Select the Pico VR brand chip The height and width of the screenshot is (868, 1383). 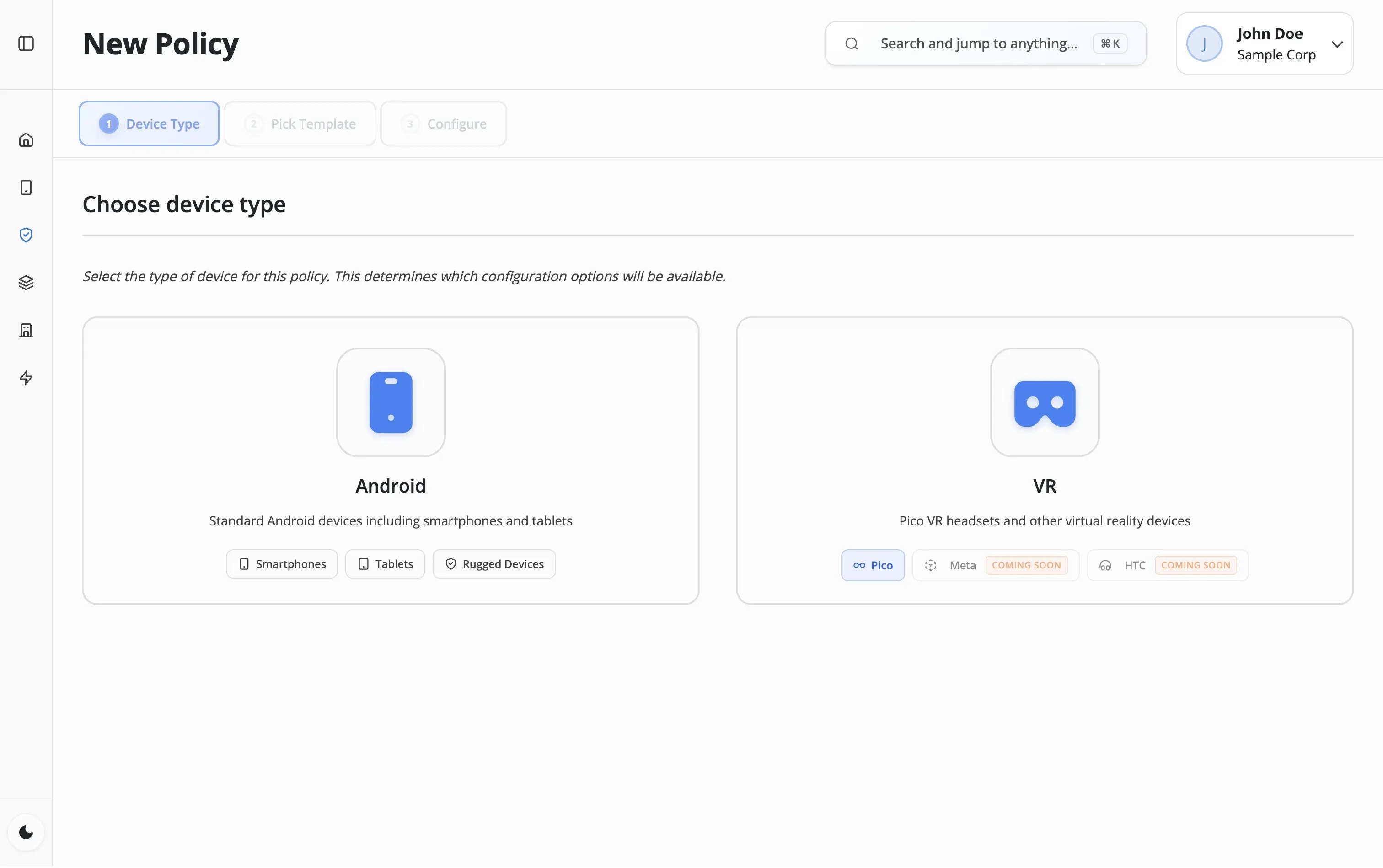click(x=872, y=565)
